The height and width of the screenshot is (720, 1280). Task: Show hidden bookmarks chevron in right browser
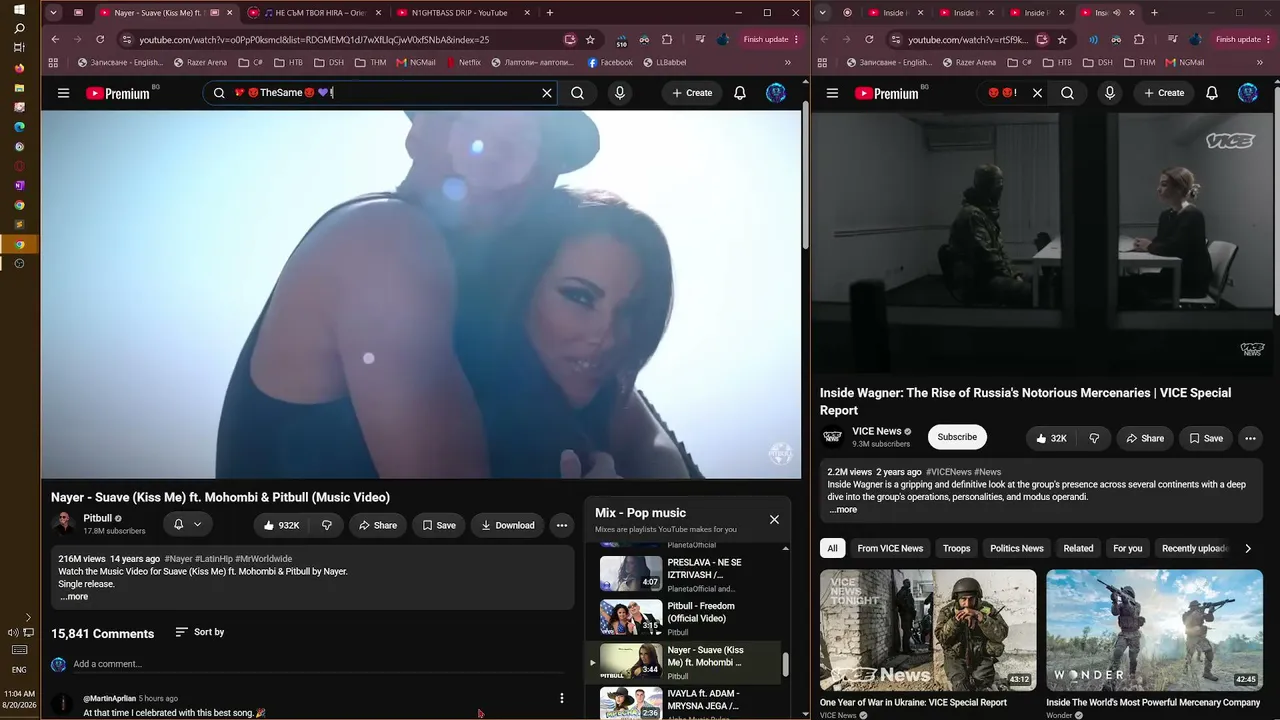[x=1260, y=62]
